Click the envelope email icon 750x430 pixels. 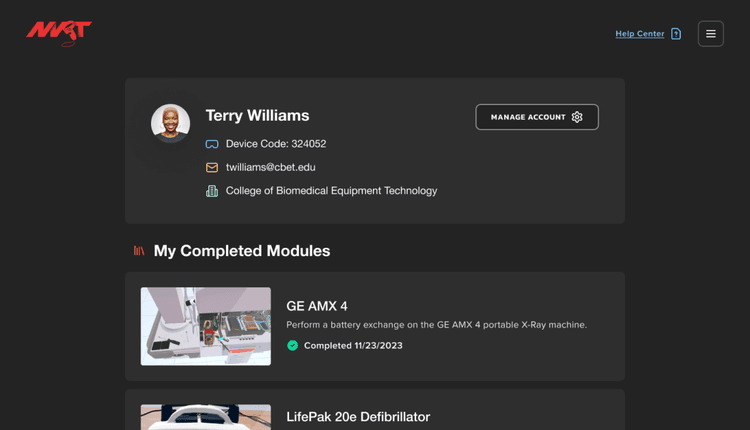pyautogui.click(x=212, y=167)
